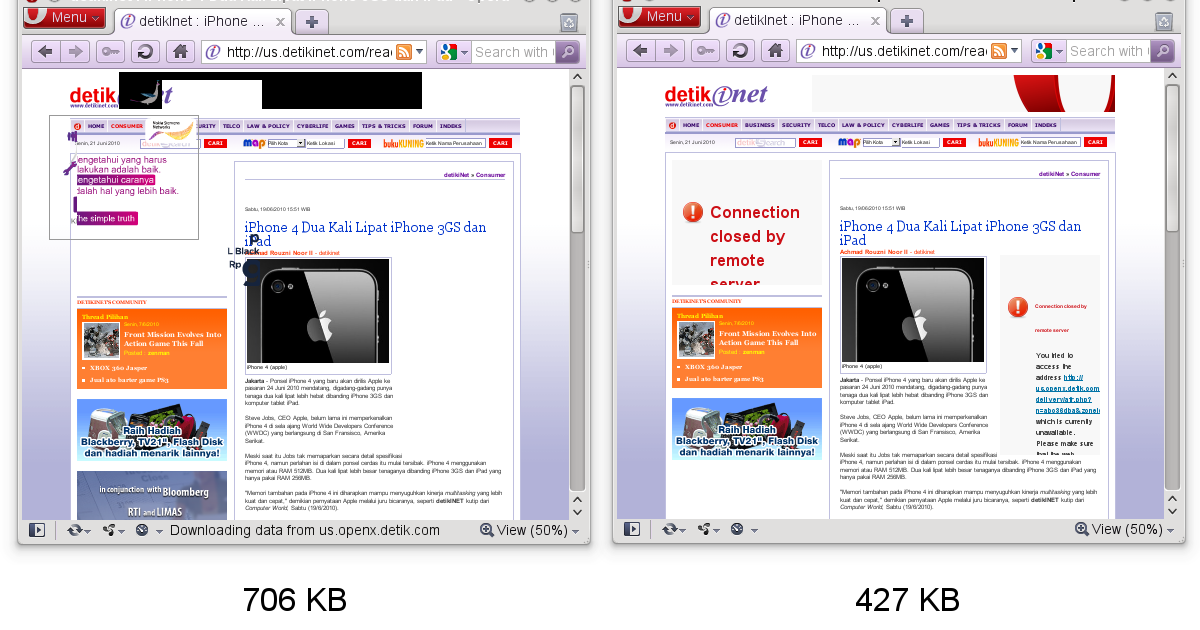1200x630 pixels.
Task: Click the scroll down arrow in right window
Action: coord(1172,511)
